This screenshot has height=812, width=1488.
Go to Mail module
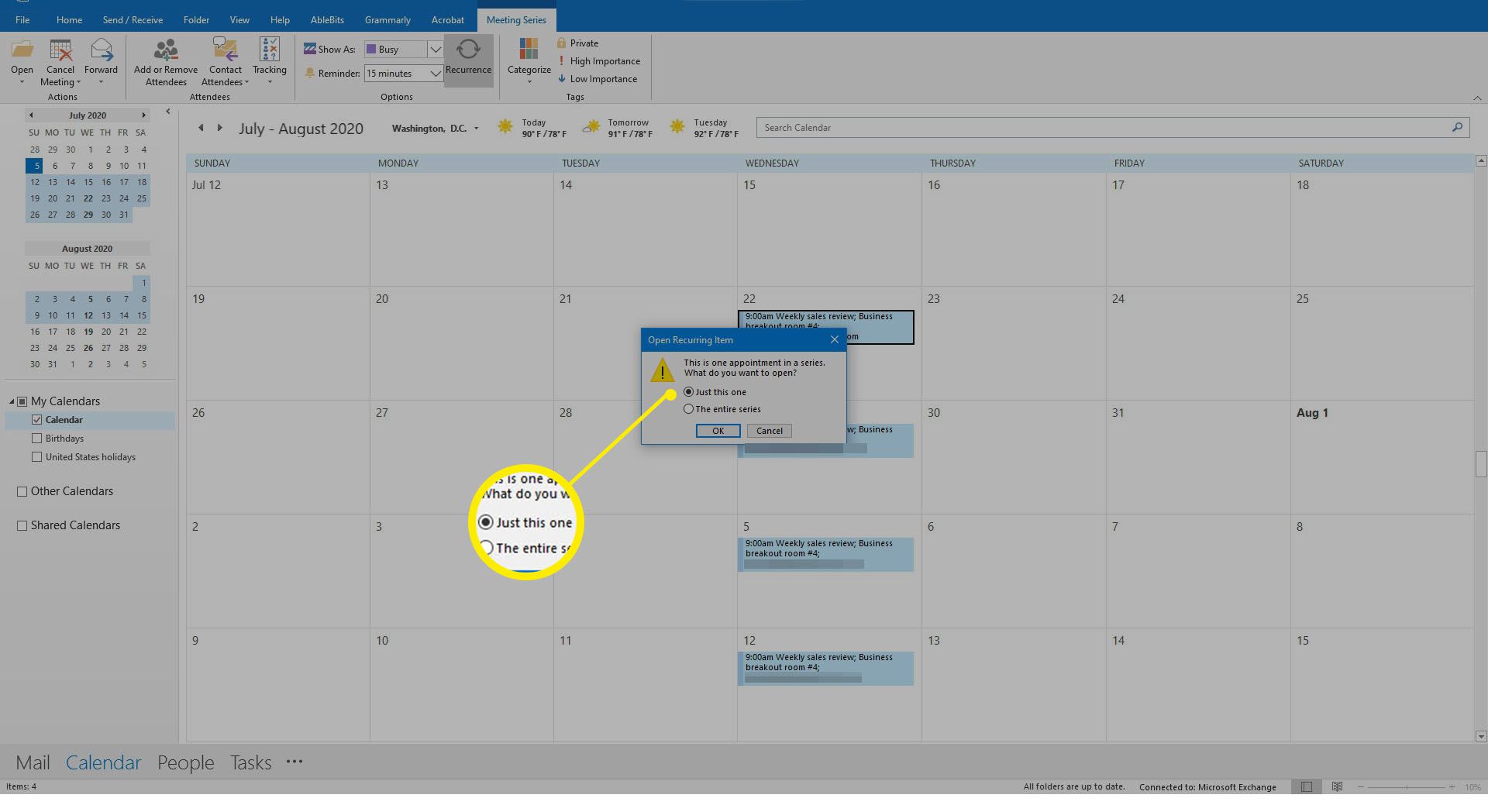pos(33,762)
